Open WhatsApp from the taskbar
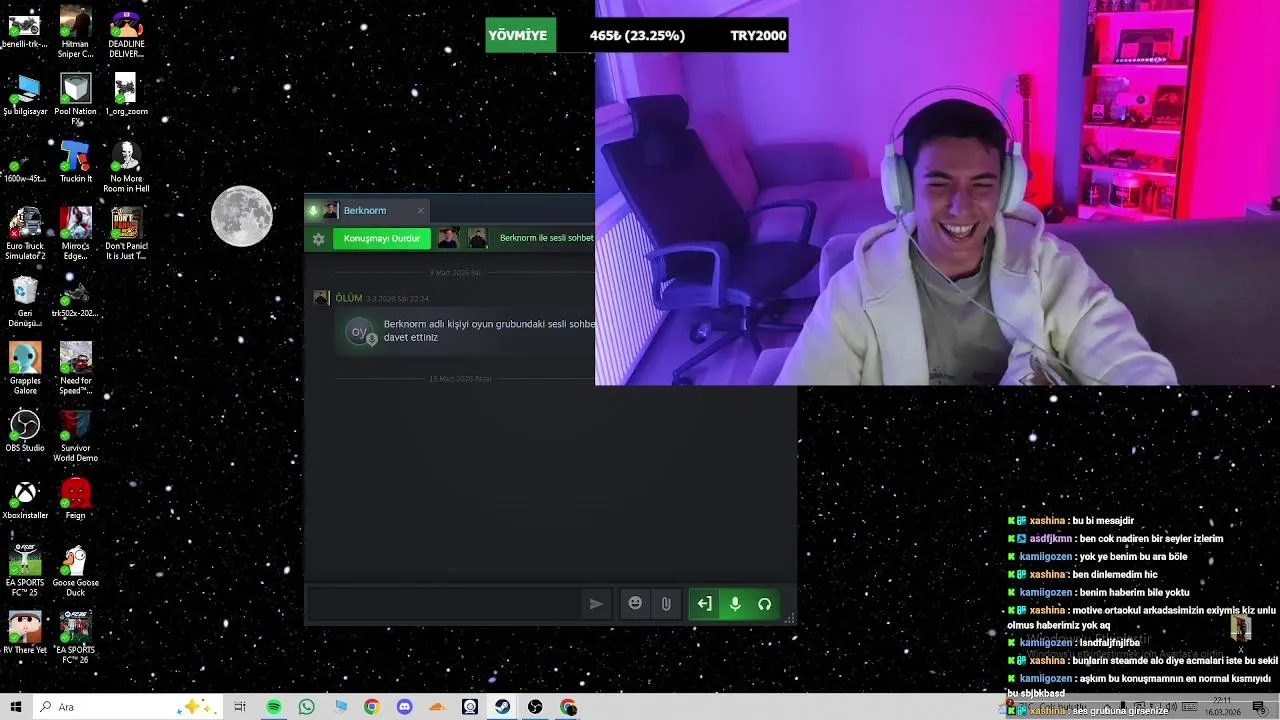The height and width of the screenshot is (720, 1280). click(306, 707)
